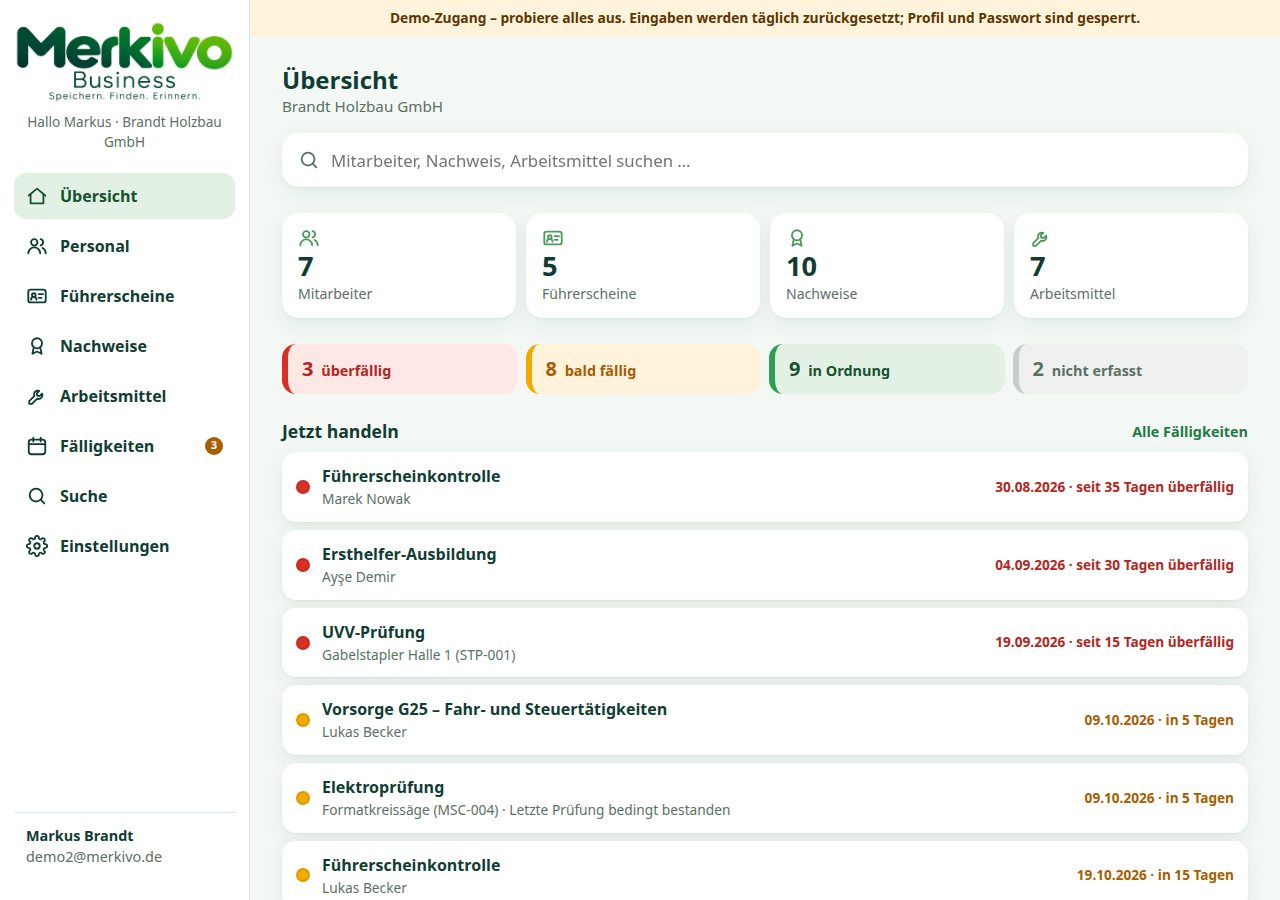Open the Ersthelfer-Ausbildung entry for Ayşe Demir

point(765,565)
